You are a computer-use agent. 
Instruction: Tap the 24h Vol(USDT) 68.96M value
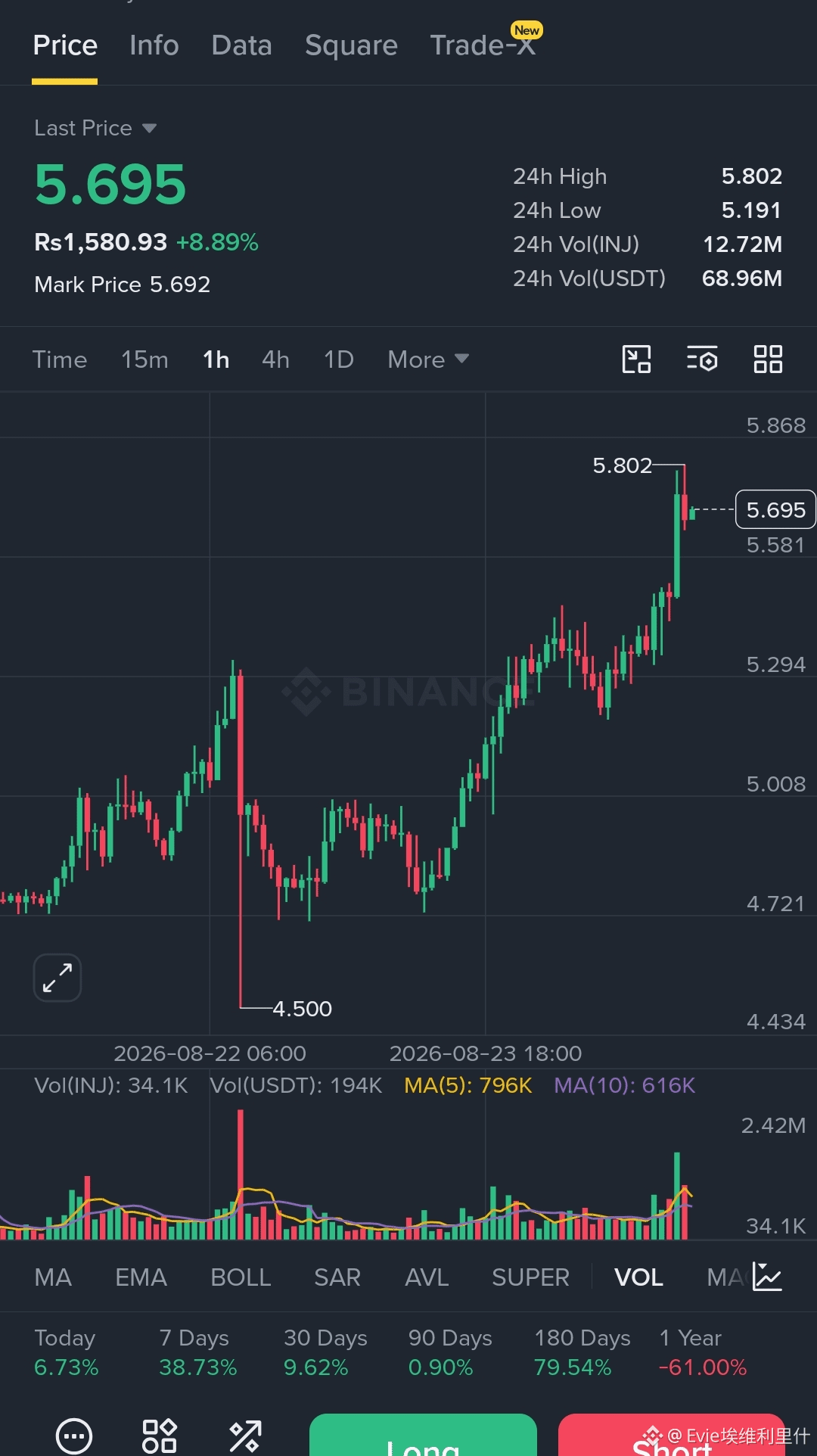point(741,278)
